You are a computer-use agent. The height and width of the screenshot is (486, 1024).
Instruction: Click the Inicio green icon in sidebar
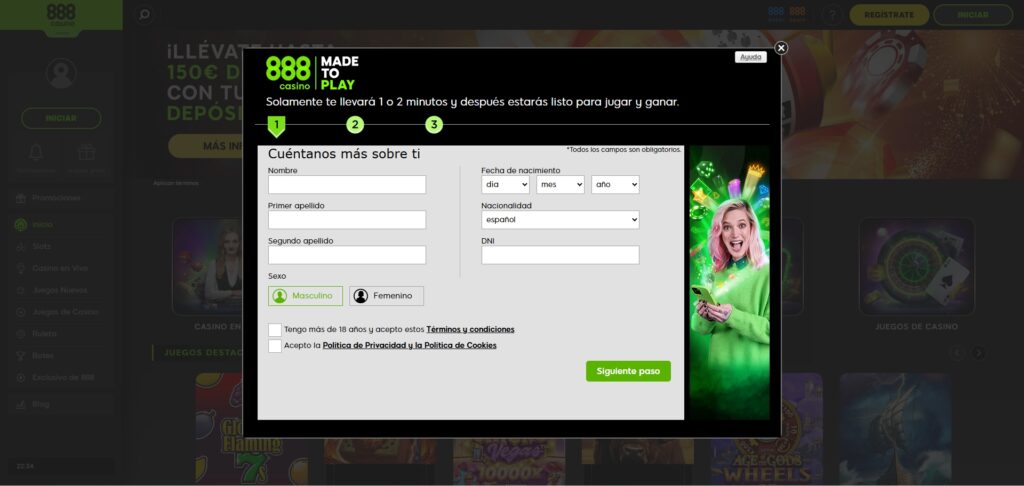(20, 225)
